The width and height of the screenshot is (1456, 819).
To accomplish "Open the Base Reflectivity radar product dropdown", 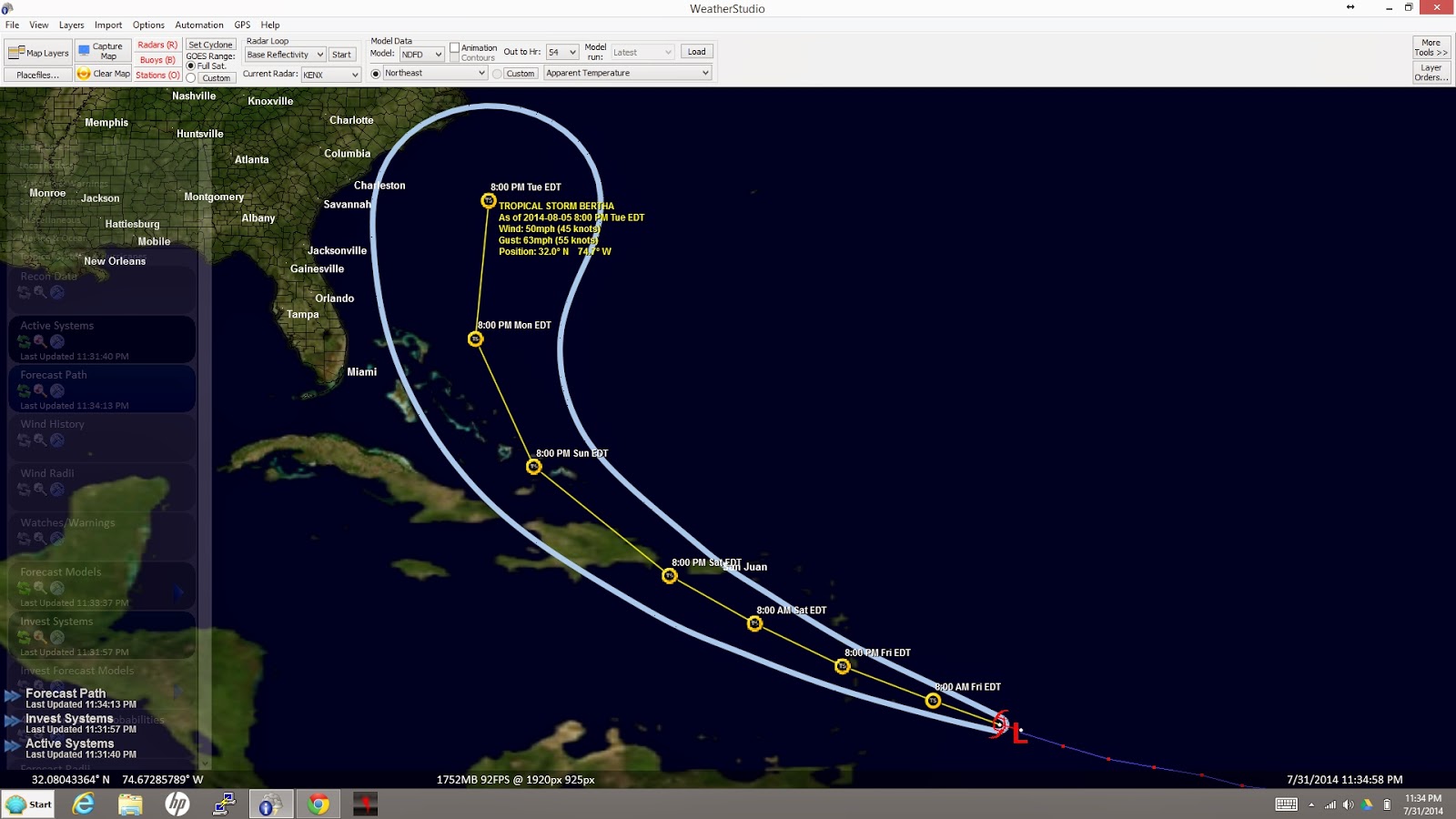I will (x=286, y=55).
